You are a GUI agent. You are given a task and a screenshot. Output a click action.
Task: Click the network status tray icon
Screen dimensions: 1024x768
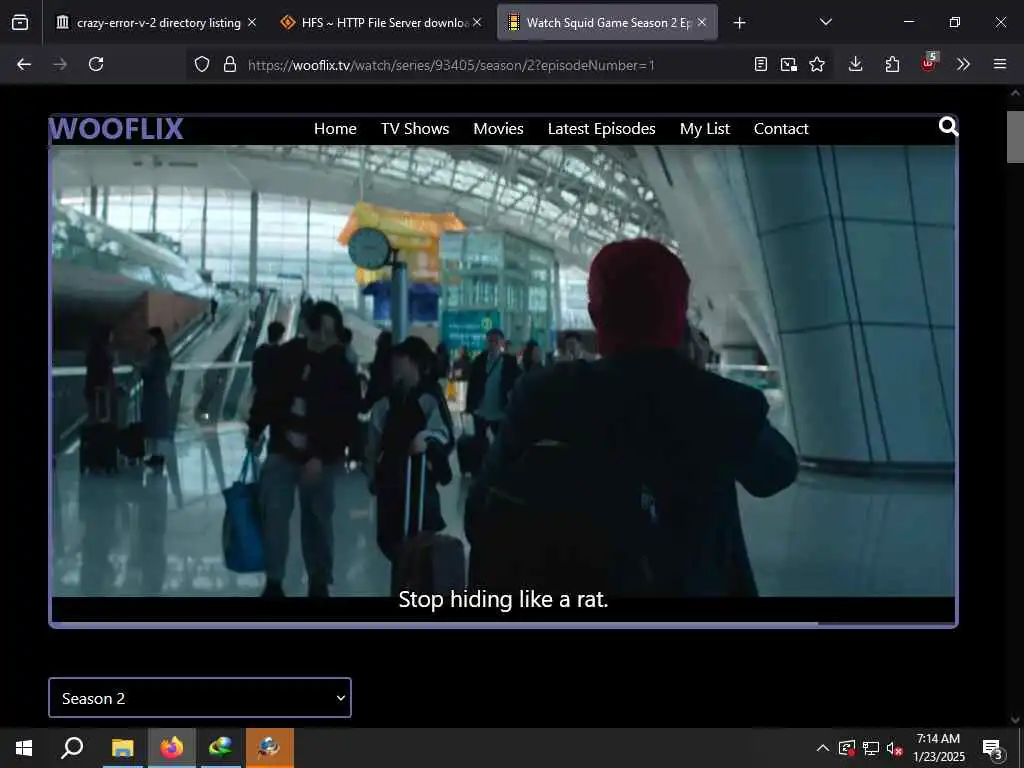pos(871,748)
